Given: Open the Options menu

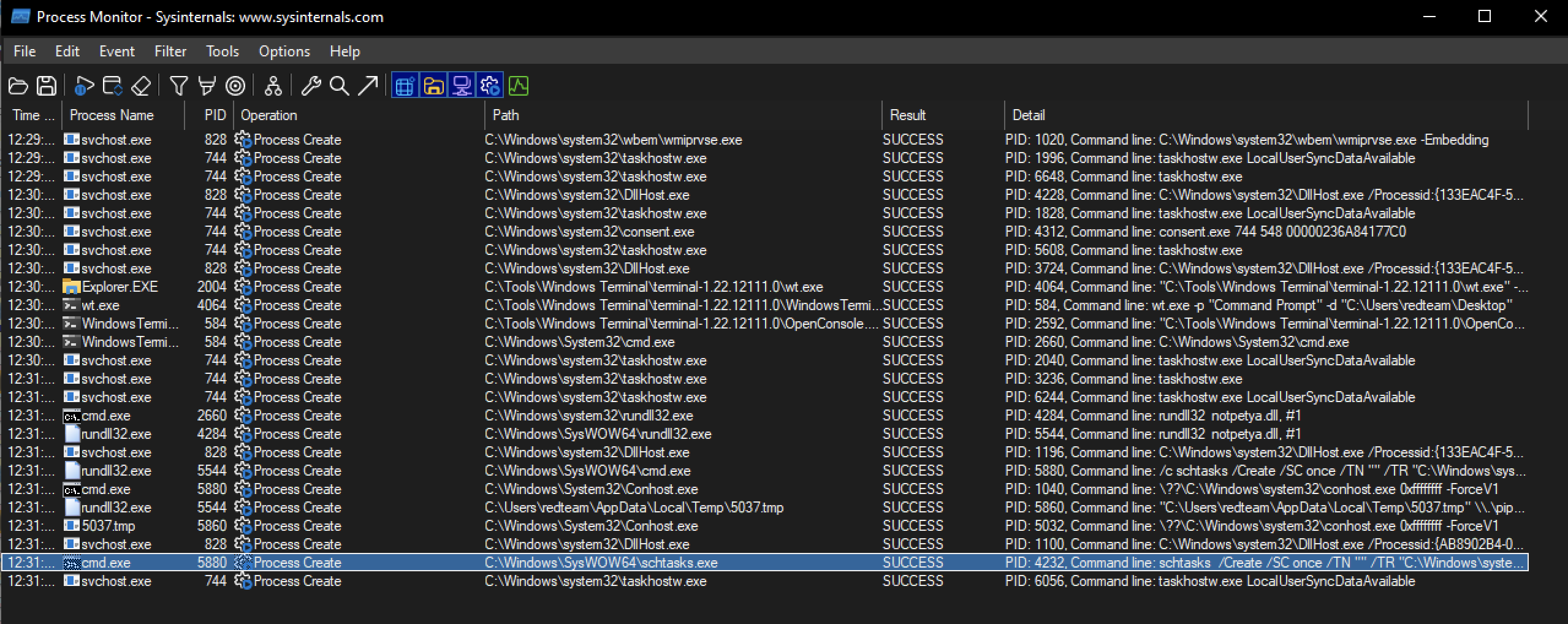Looking at the screenshot, I should pyautogui.click(x=284, y=51).
